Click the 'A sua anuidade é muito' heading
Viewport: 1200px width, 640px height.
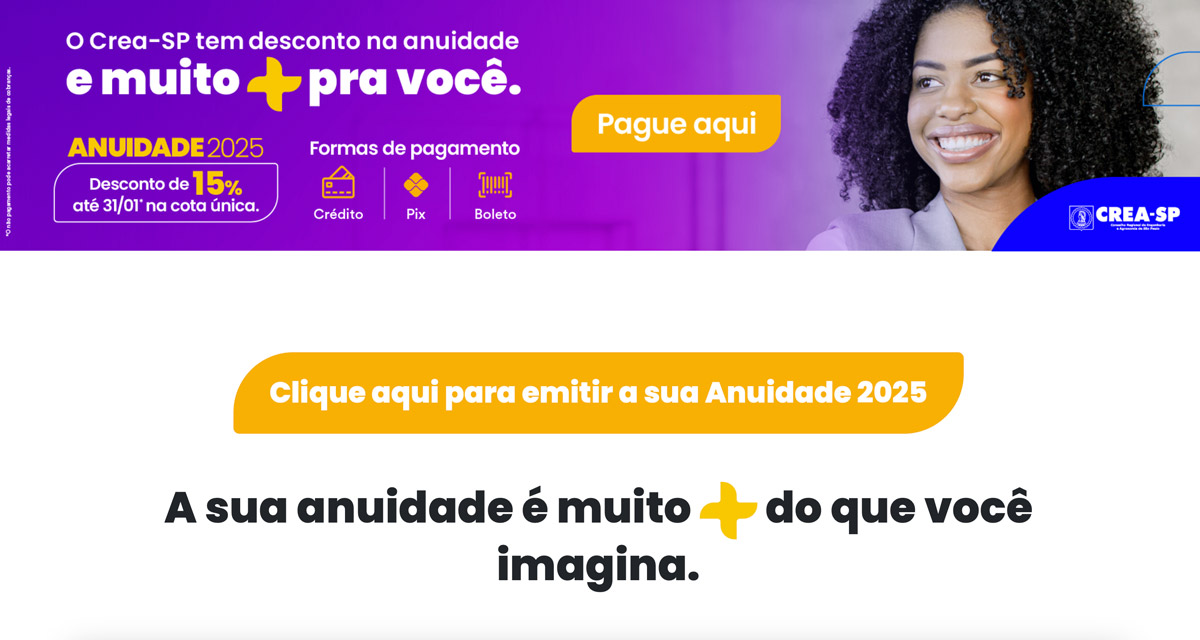tap(598, 538)
